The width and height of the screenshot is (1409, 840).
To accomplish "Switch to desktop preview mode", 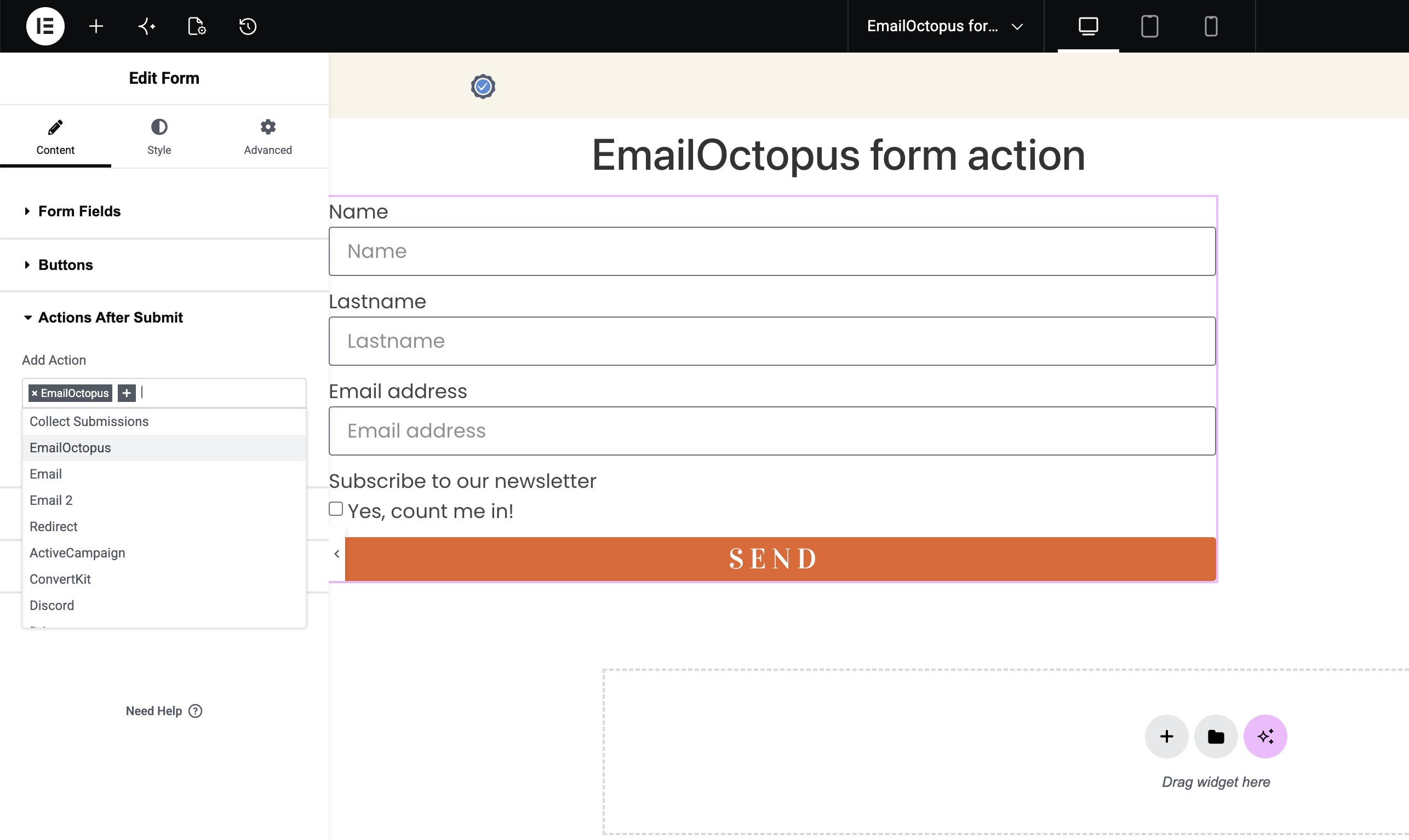I will [1088, 26].
